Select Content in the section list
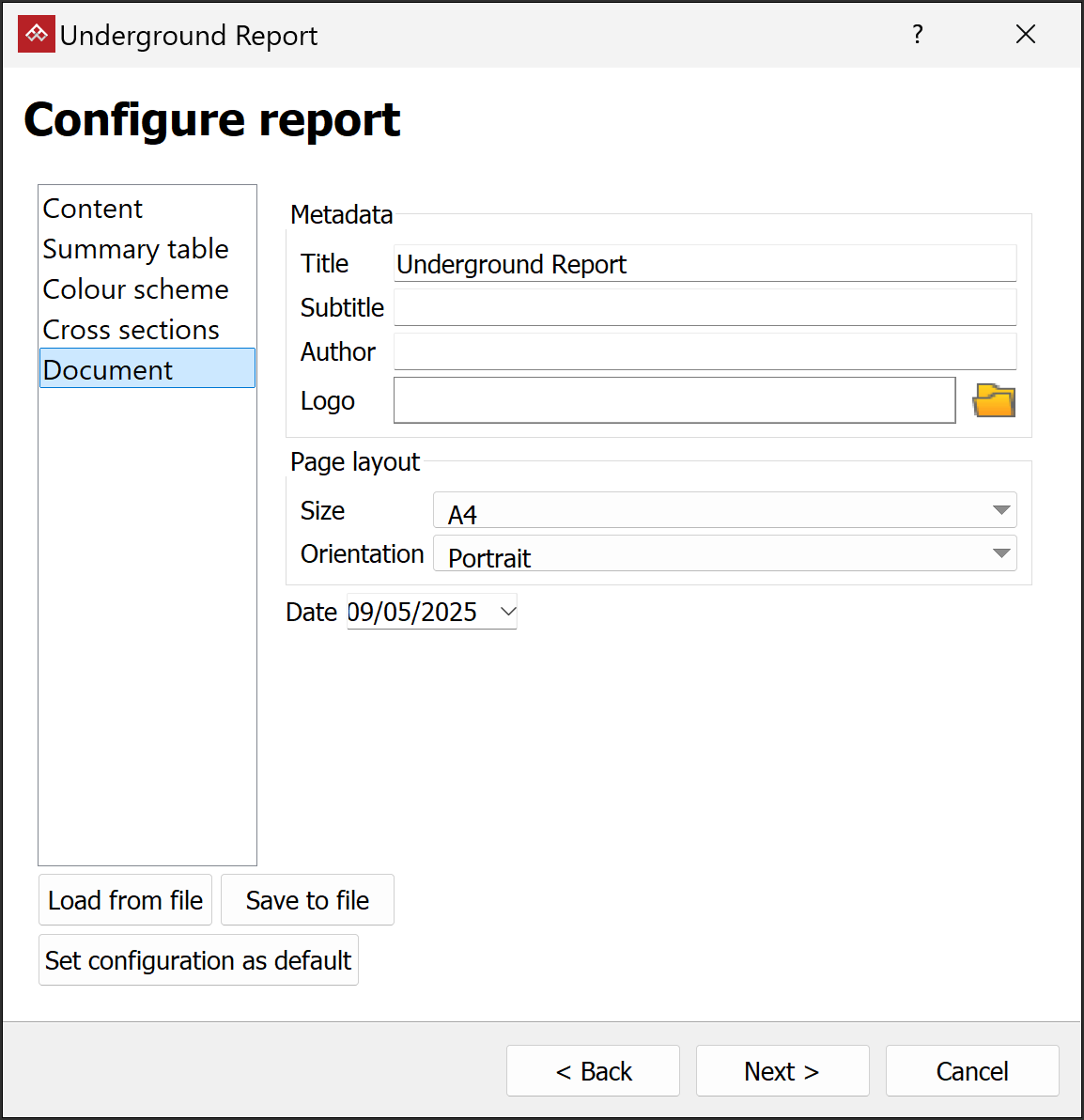Screen dimensions: 1084x1120 (93, 209)
